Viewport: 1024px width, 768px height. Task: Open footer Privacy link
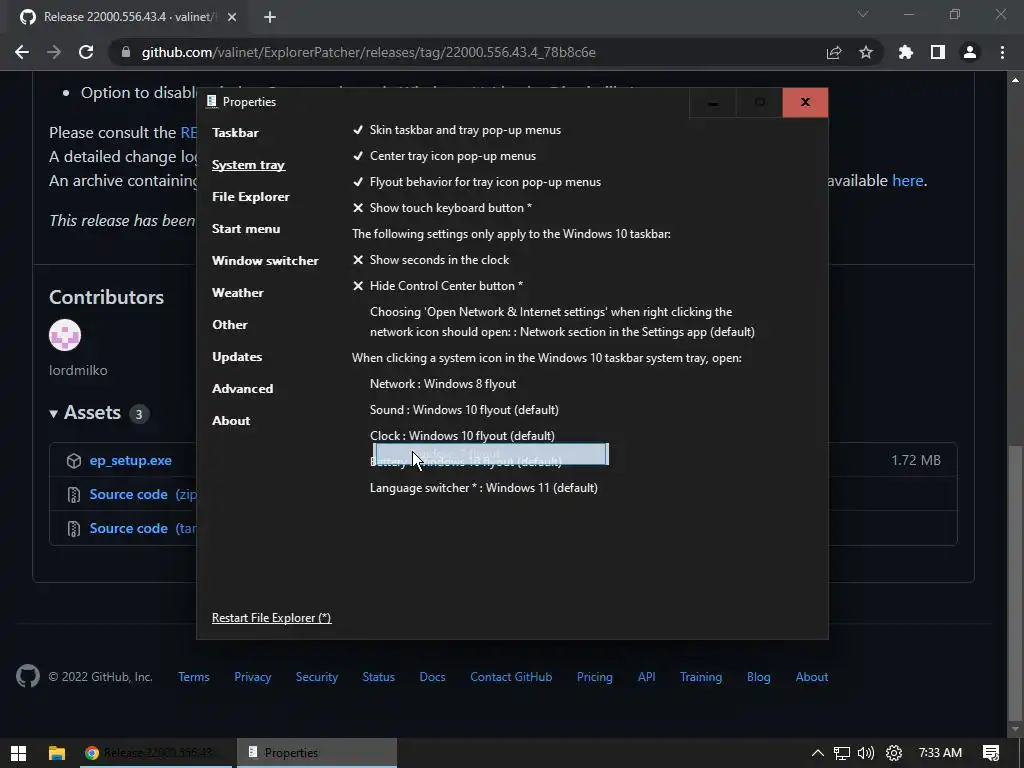[253, 677]
